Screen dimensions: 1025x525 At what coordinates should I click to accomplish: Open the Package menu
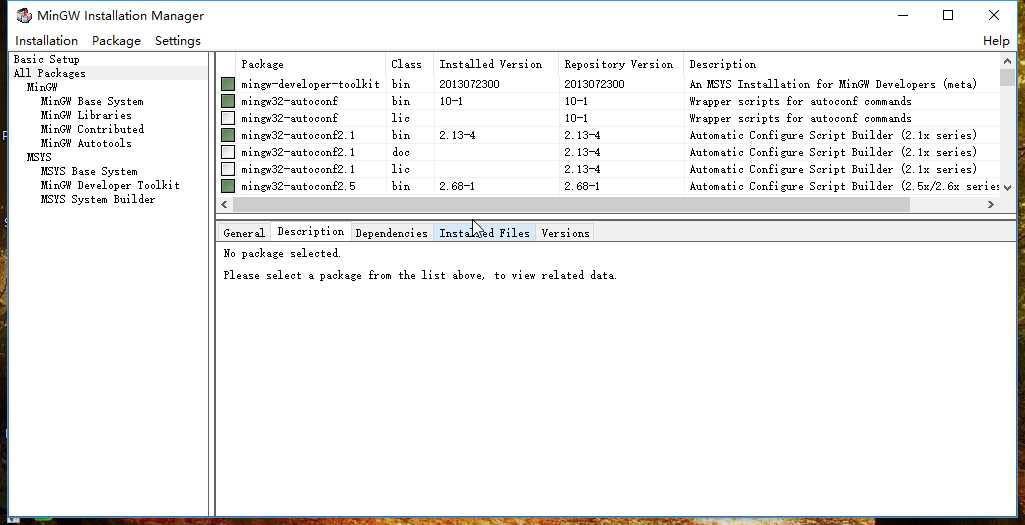click(116, 41)
